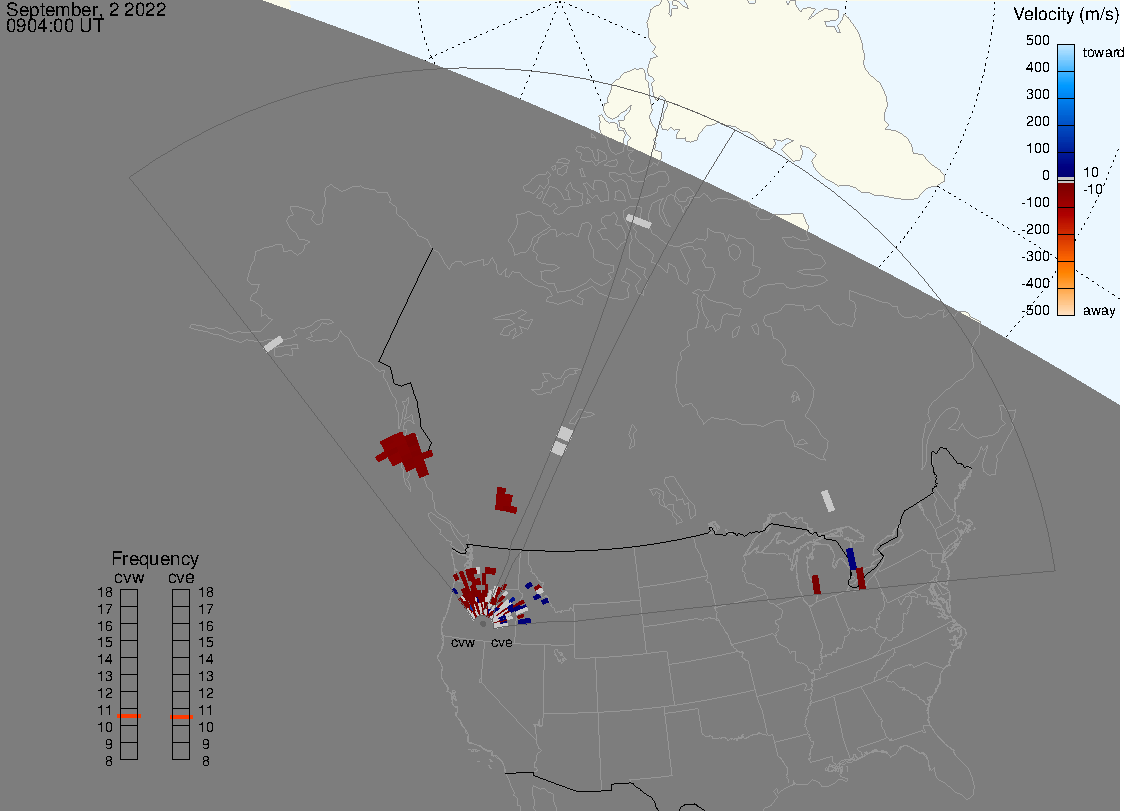Click the large dark red scatter patch near Alaska panhandle
The image size is (1124, 811).
coord(404,453)
